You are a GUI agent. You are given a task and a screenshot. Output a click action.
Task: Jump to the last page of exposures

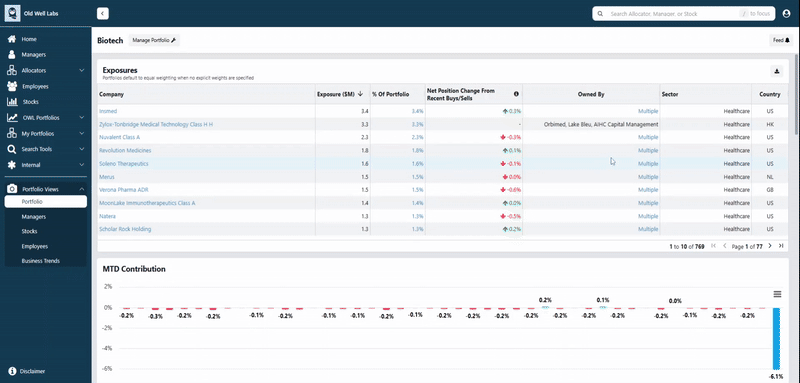click(781, 246)
